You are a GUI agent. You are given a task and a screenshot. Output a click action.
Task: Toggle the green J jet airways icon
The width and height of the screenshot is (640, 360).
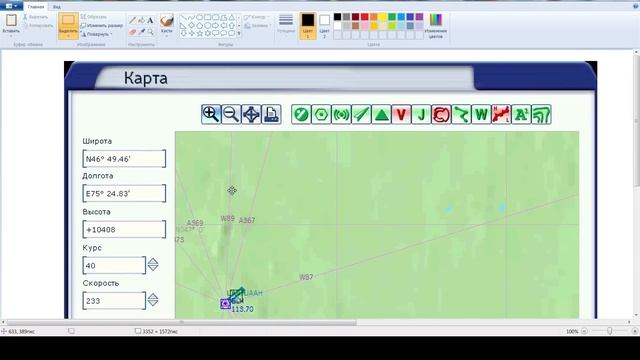tap(421, 114)
